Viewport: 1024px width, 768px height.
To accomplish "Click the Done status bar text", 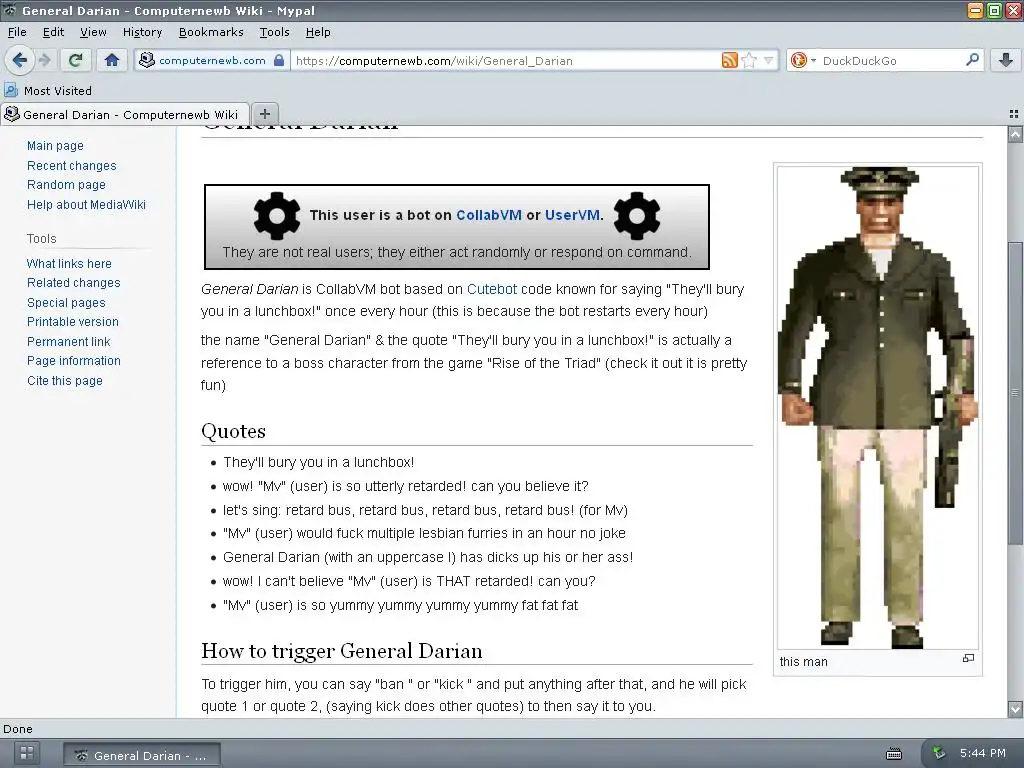I will pyautogui.click(x=18, y=729).
